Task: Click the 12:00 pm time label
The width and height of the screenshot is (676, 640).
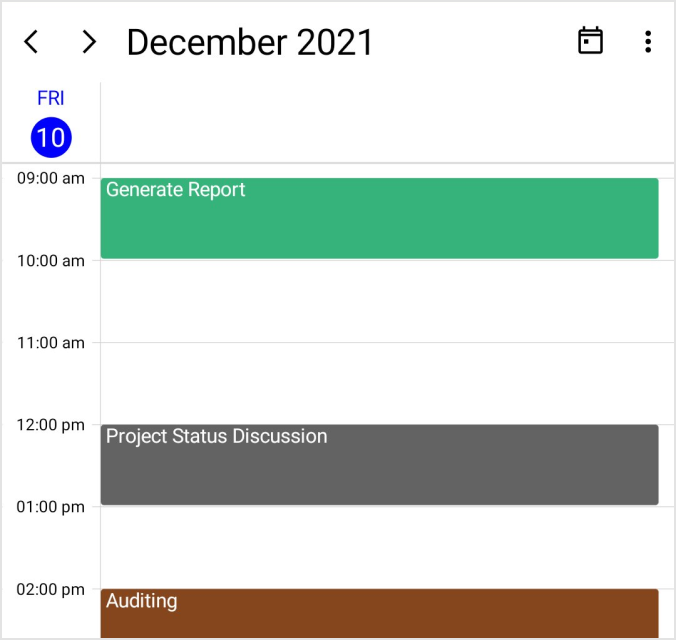Action: [x=51, y=425]
